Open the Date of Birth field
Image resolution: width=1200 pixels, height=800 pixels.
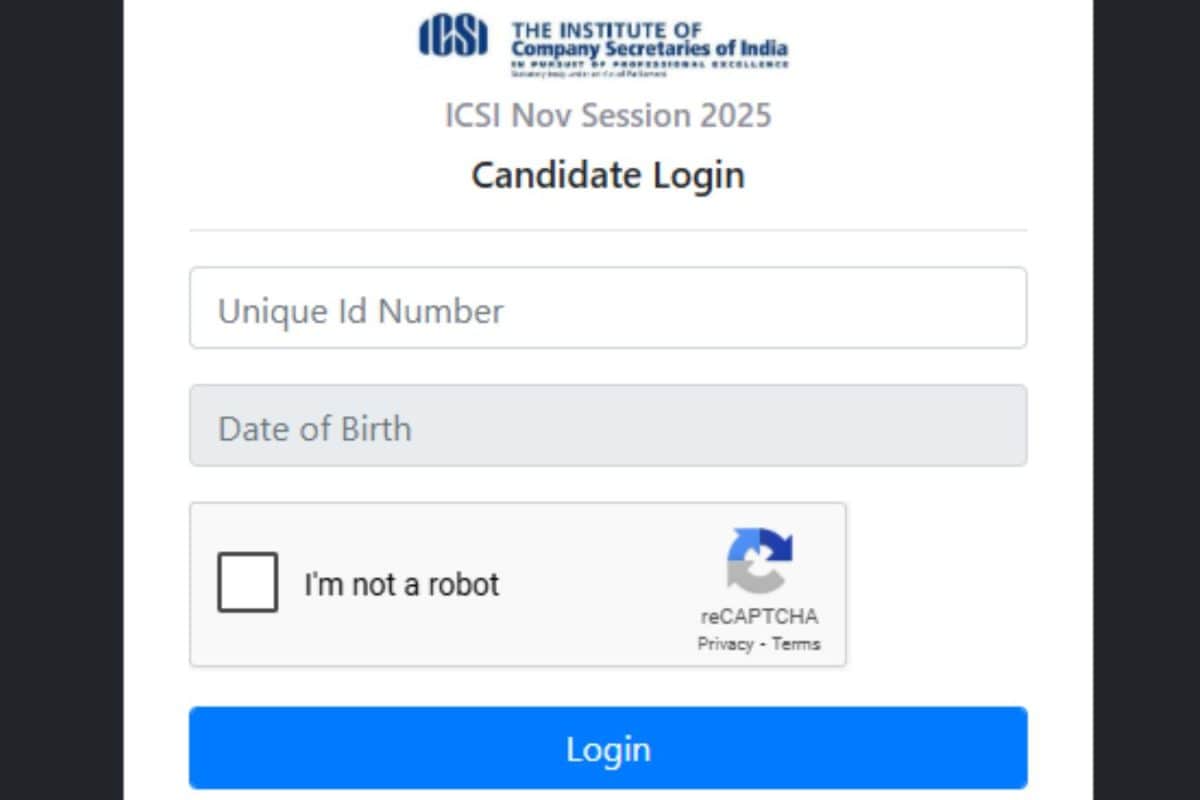(607, 426)
